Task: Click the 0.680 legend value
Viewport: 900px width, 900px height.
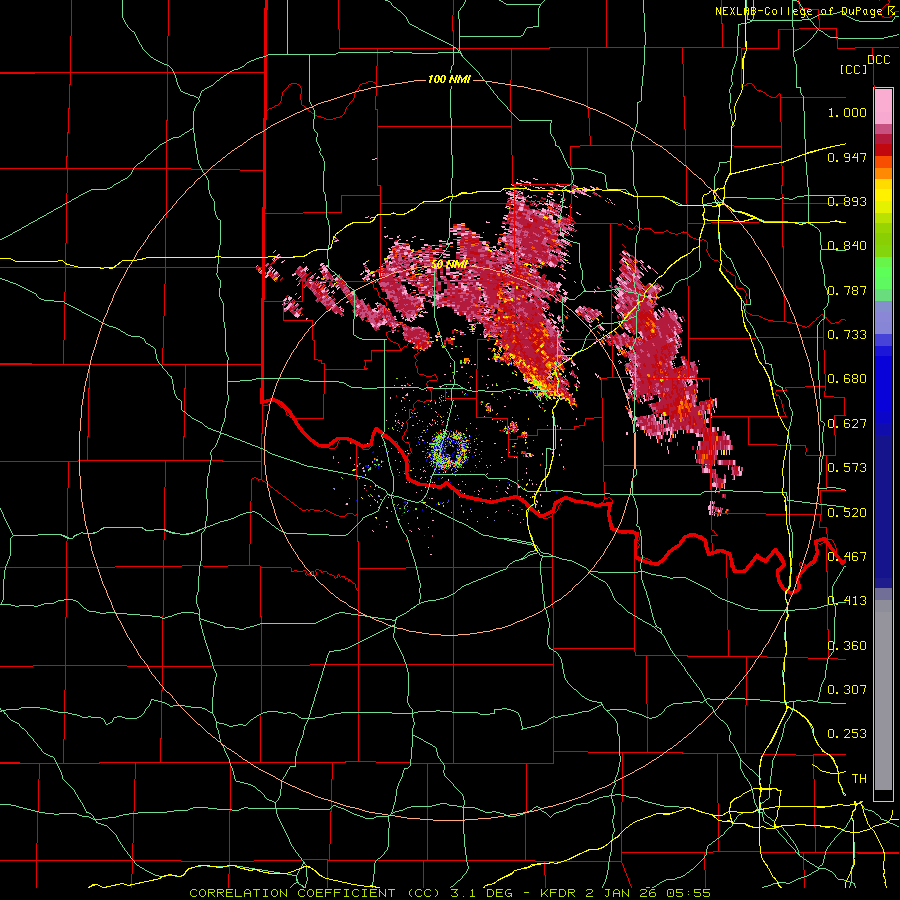Action: click(x=847, y=379)
